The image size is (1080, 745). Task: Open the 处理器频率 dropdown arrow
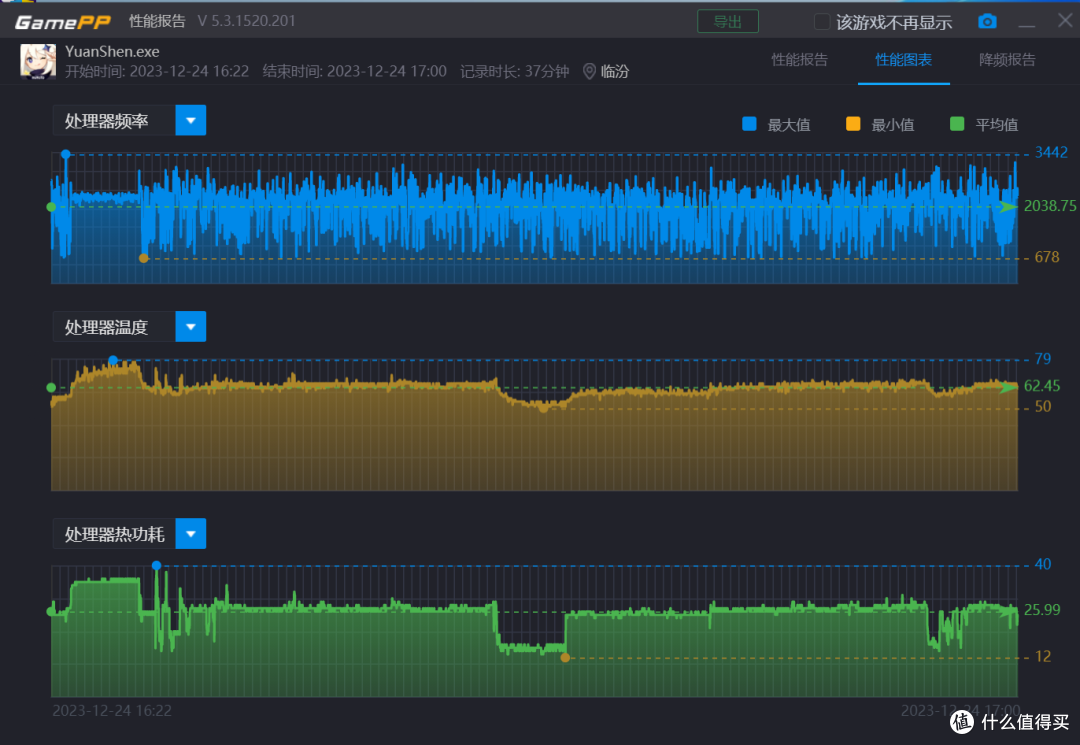coord(191,120)
